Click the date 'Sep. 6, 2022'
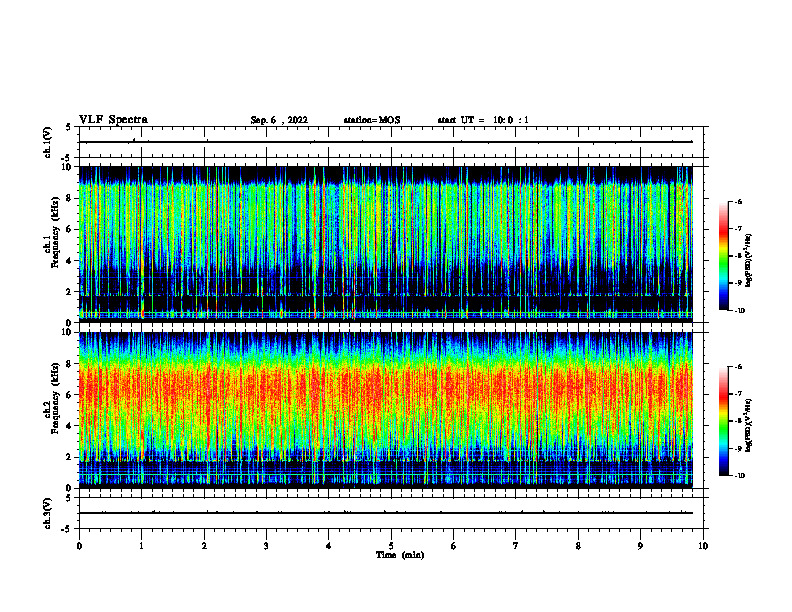Image resolution: width=792 pixels, height=612 pixels. [x=279, y=120]
